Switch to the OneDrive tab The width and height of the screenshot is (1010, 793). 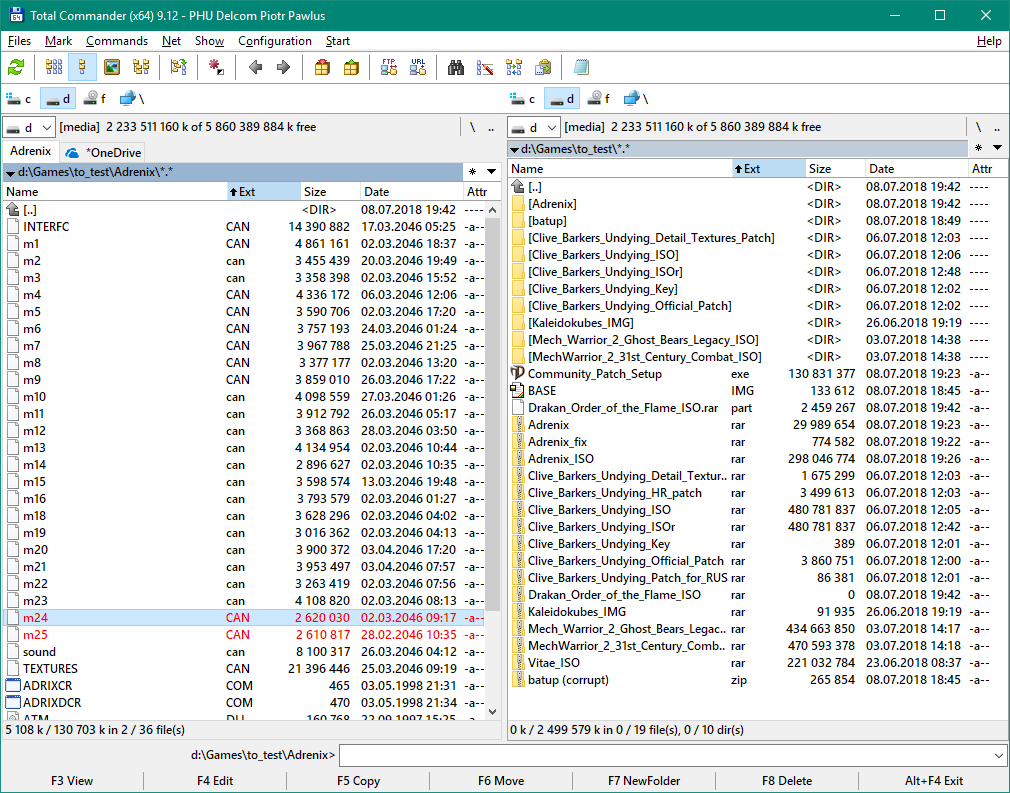[x=102, y=152]
